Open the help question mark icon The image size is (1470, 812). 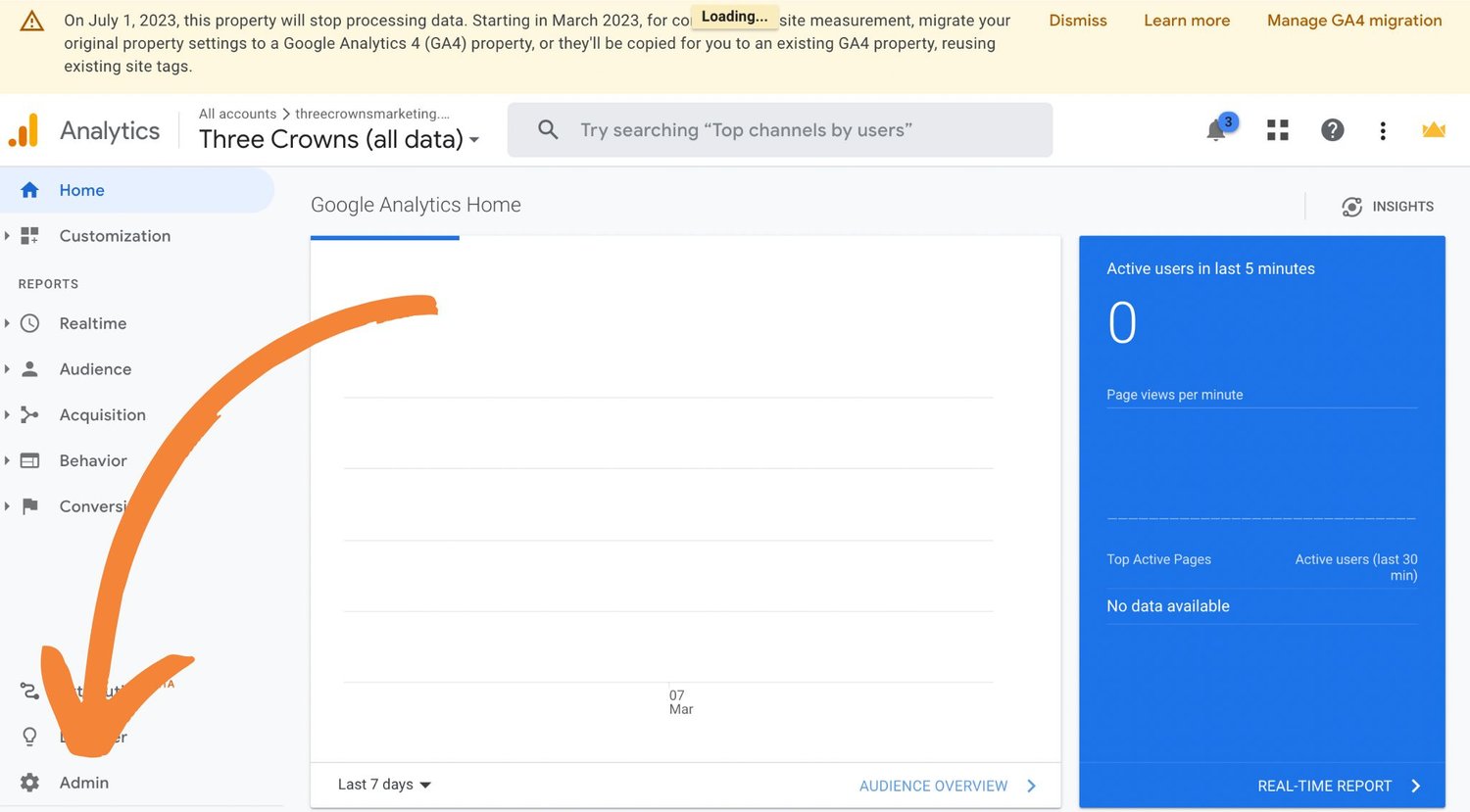[x=1332, y=130]
